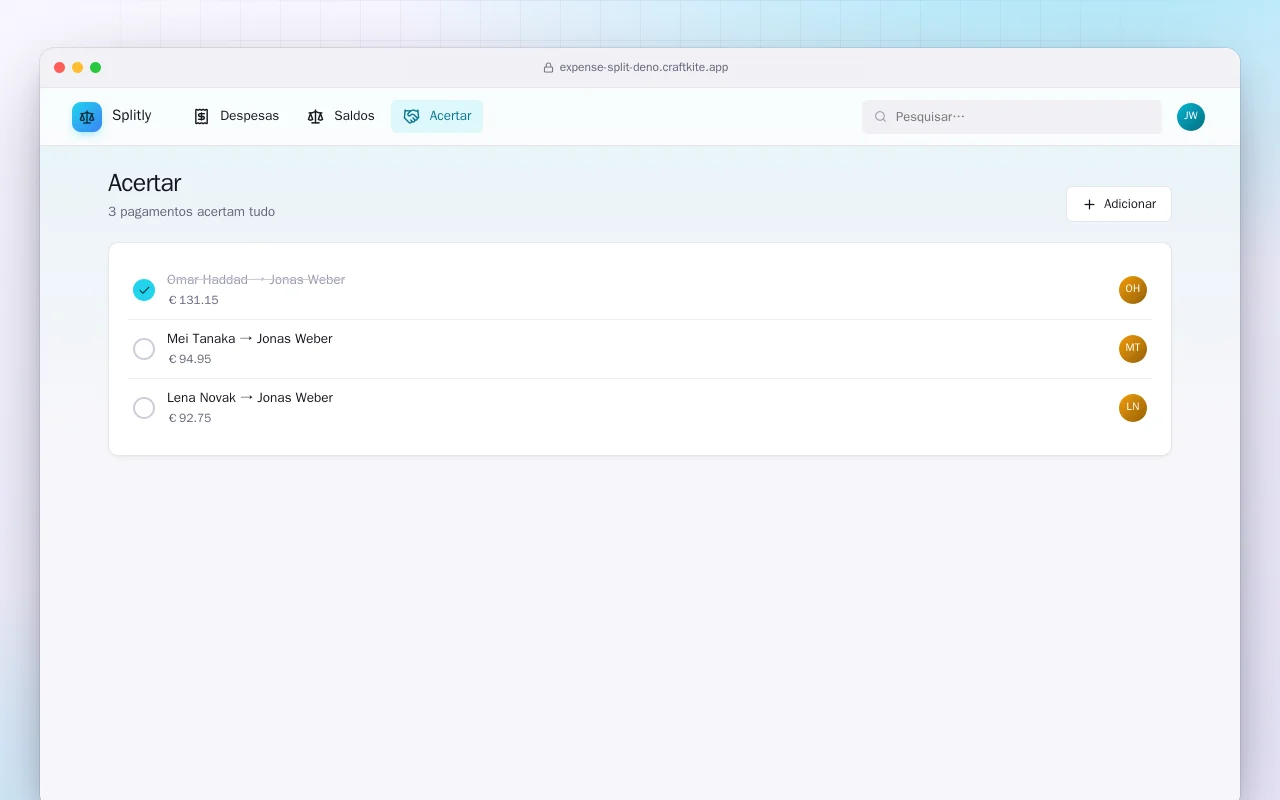1280x800 pixels.
Task: Click the MT avatar for Mei Tanaka
Action: coord(1133,349)
